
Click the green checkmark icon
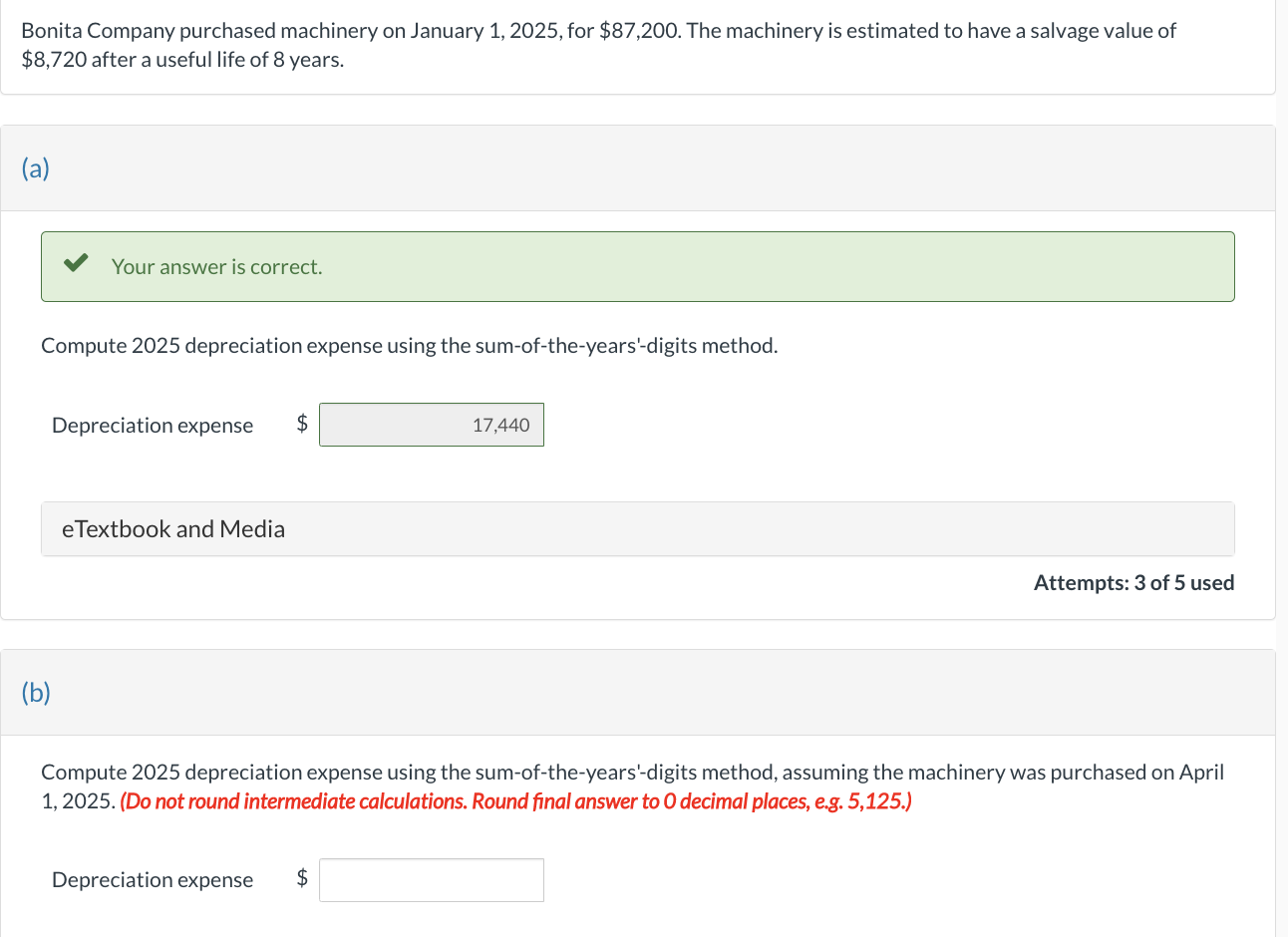point(75,264)
